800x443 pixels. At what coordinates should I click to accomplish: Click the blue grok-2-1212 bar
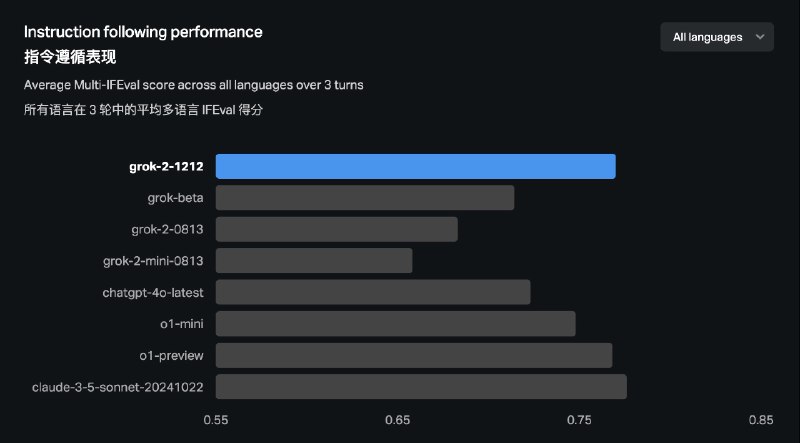click(415, 167)
